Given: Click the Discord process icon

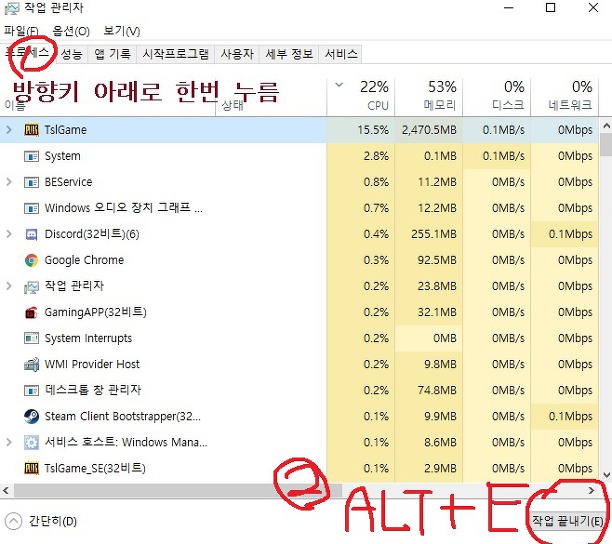Looking at the screenshot, I should pyautogui.click(x=31, y=234).
